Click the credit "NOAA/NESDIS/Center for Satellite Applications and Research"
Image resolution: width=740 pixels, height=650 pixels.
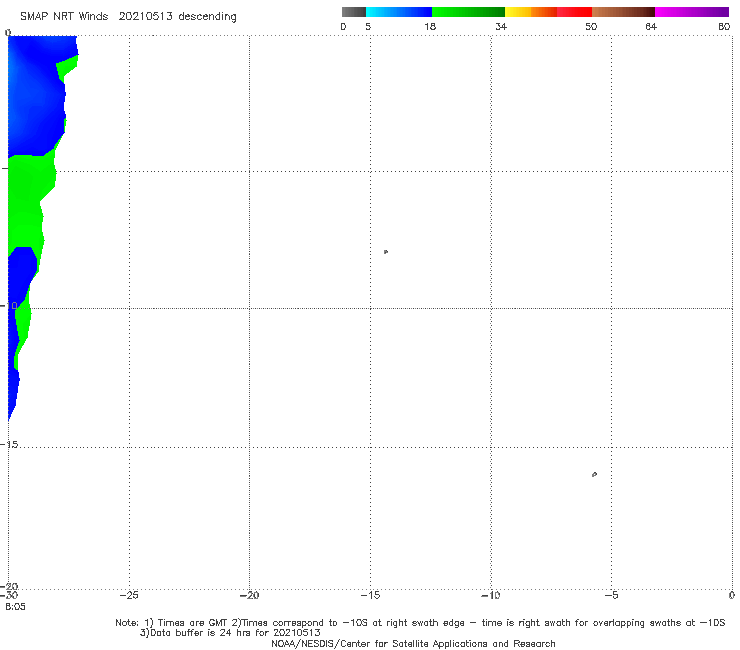[413, 644]
